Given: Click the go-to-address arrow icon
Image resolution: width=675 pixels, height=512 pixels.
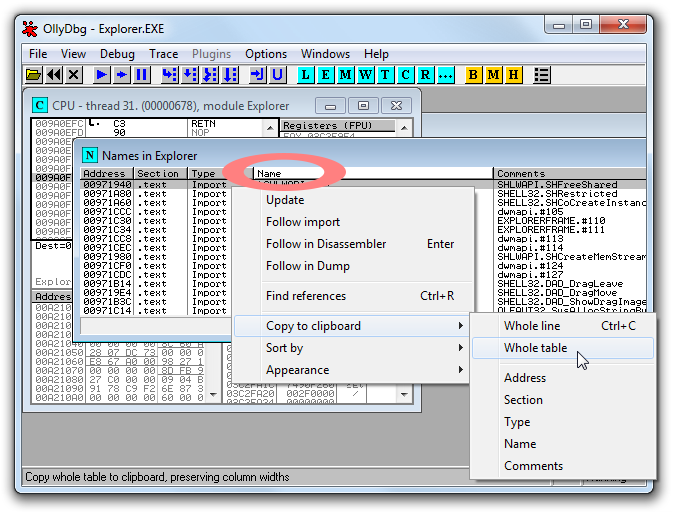Looking at the screenshot, I should coord(258,75).
